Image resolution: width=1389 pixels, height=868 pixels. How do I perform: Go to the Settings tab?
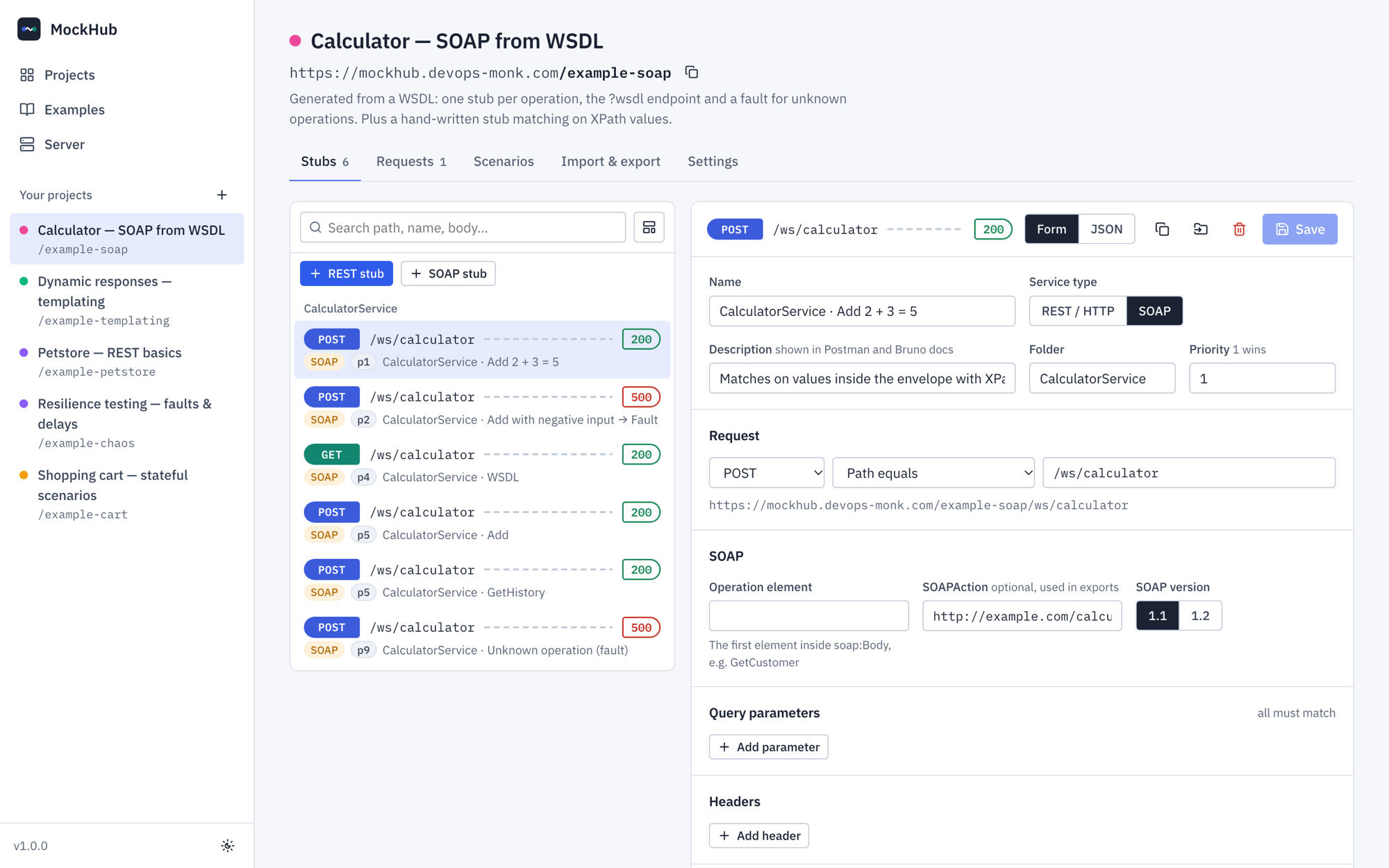tap(713, 161)
